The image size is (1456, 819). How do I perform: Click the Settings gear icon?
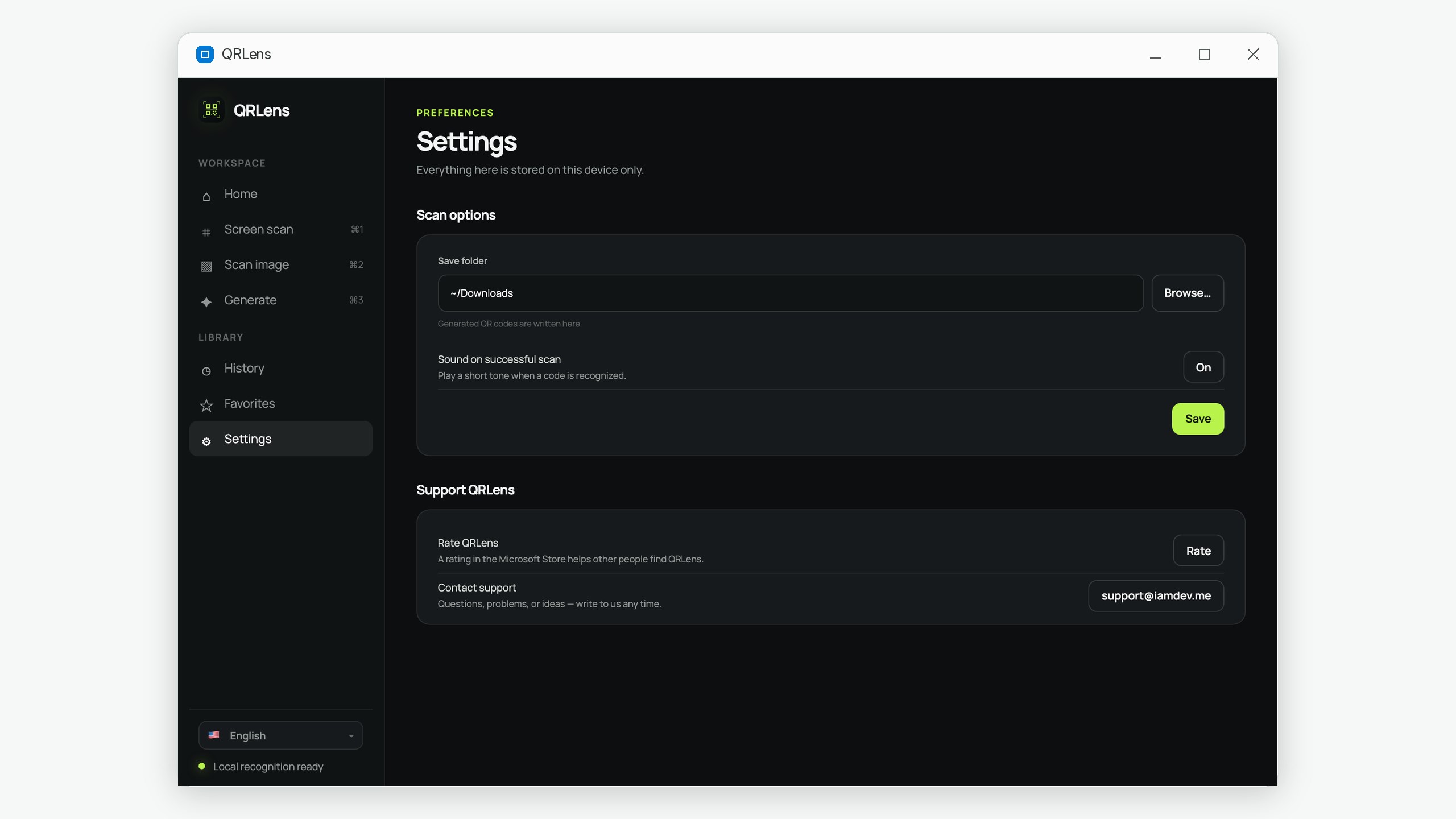tap(206, 441)
